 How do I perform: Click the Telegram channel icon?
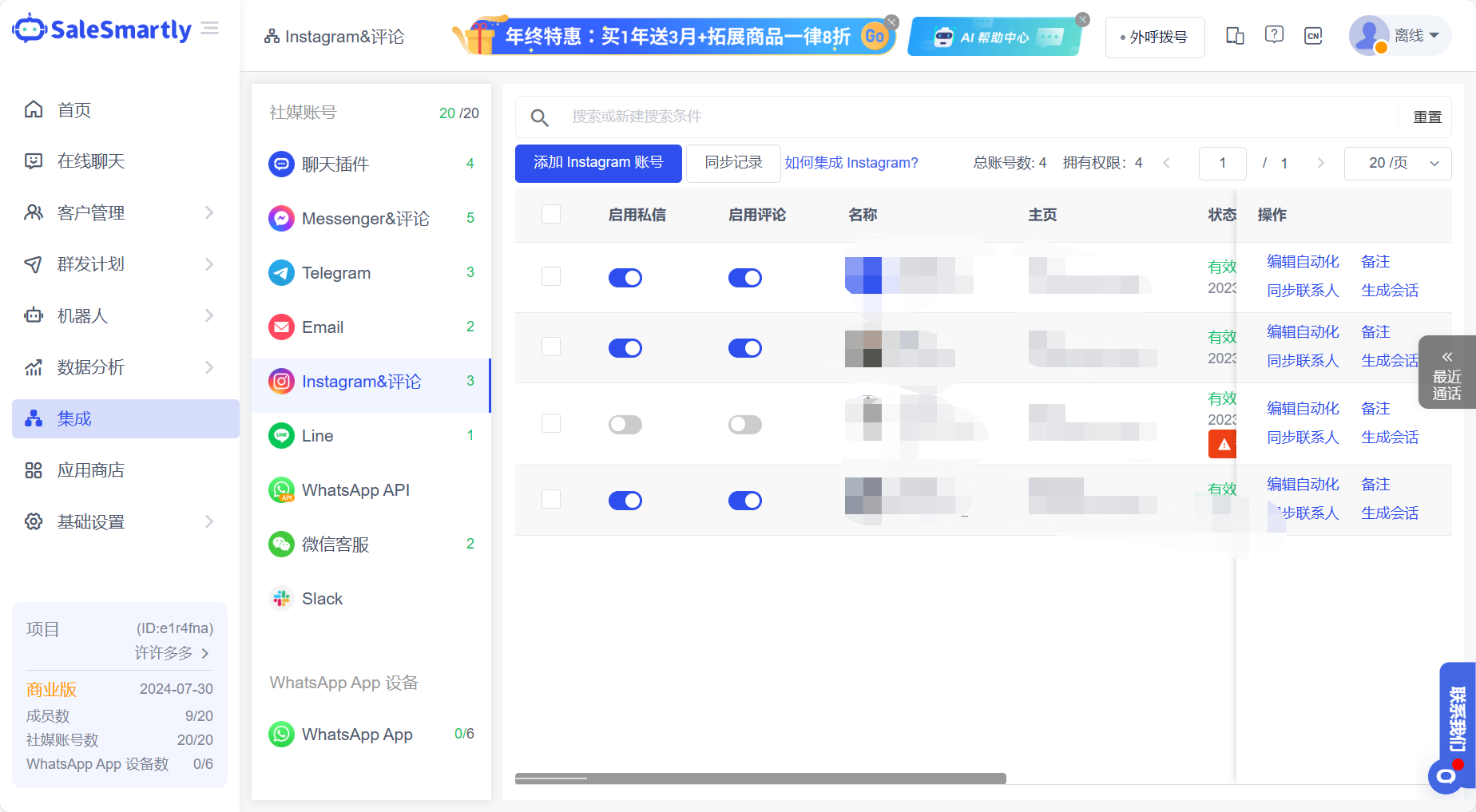tap(281, 273)
